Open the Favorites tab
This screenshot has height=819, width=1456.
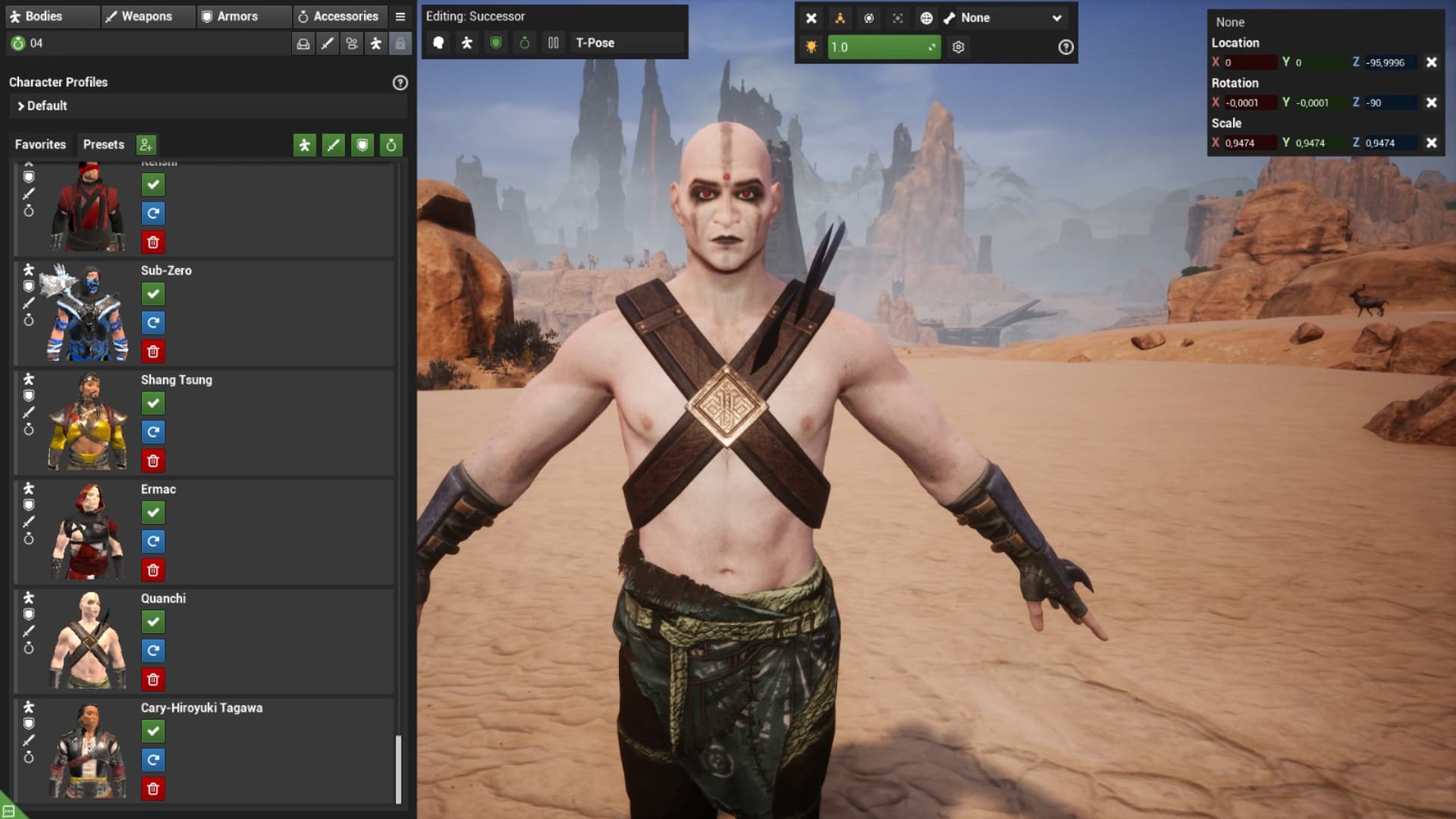(40, 145)
